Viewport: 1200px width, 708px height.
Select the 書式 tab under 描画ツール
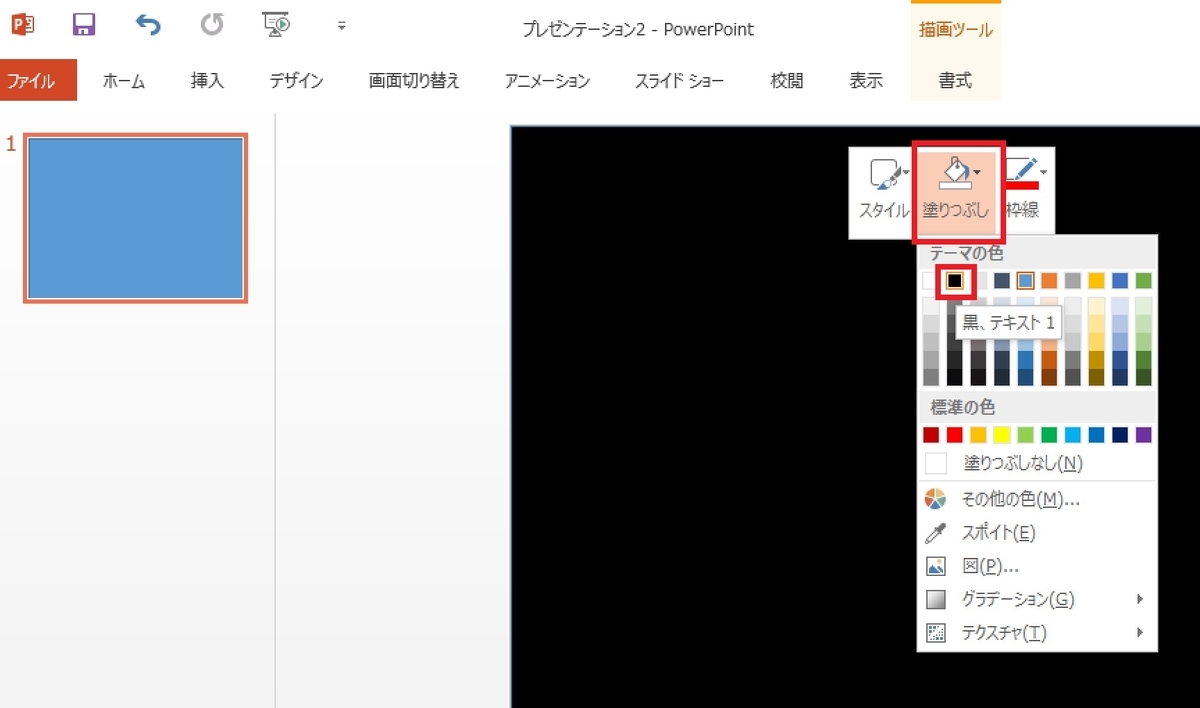(955, 81)
